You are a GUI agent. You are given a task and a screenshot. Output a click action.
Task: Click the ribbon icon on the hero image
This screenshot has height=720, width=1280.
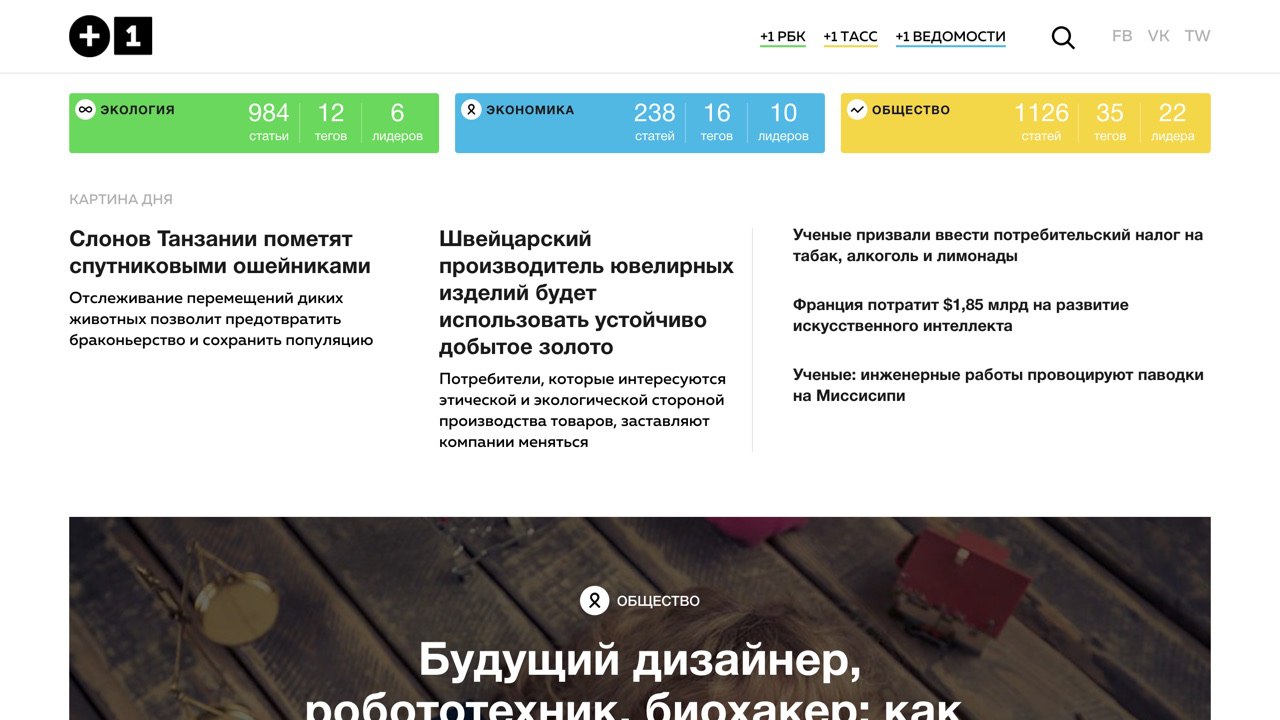click(x=594, y=601)
